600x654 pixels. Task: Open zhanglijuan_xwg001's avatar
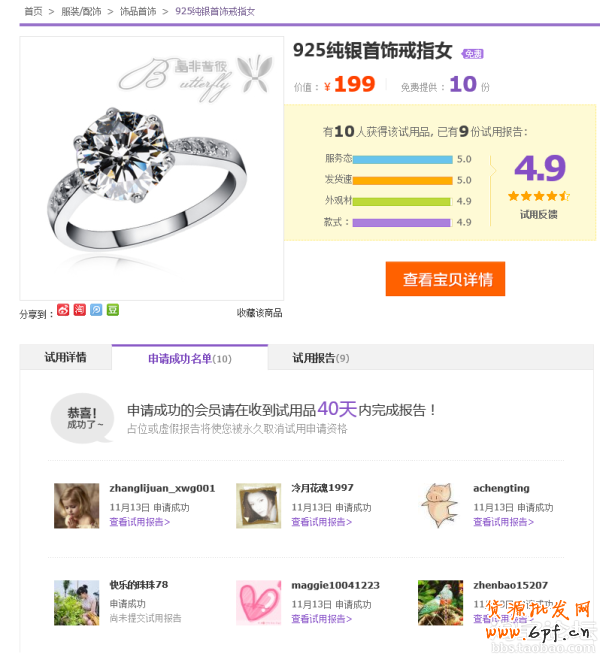coord(77,506)
